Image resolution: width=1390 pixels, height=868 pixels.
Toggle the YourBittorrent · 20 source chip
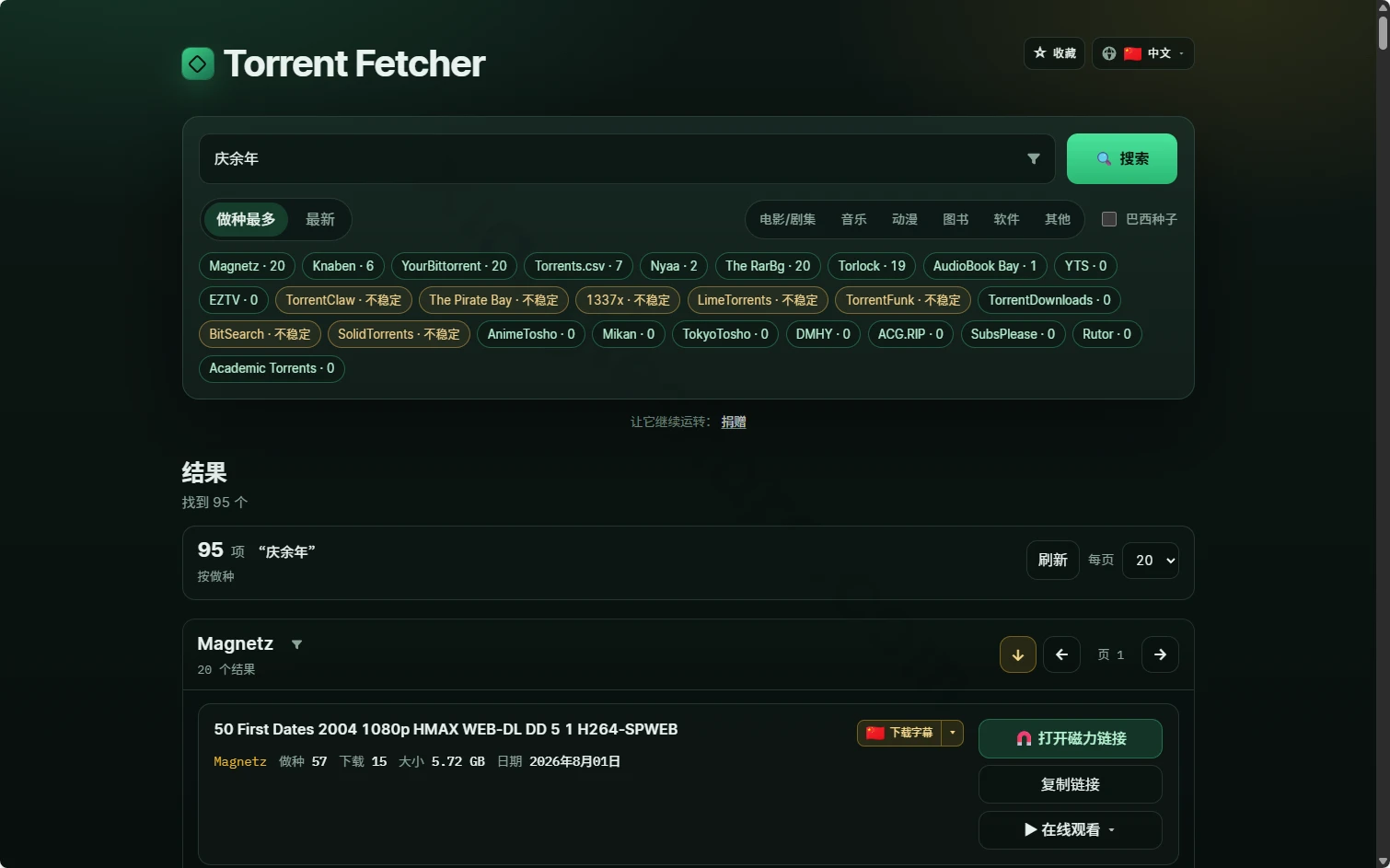click(x=454, y=266)
